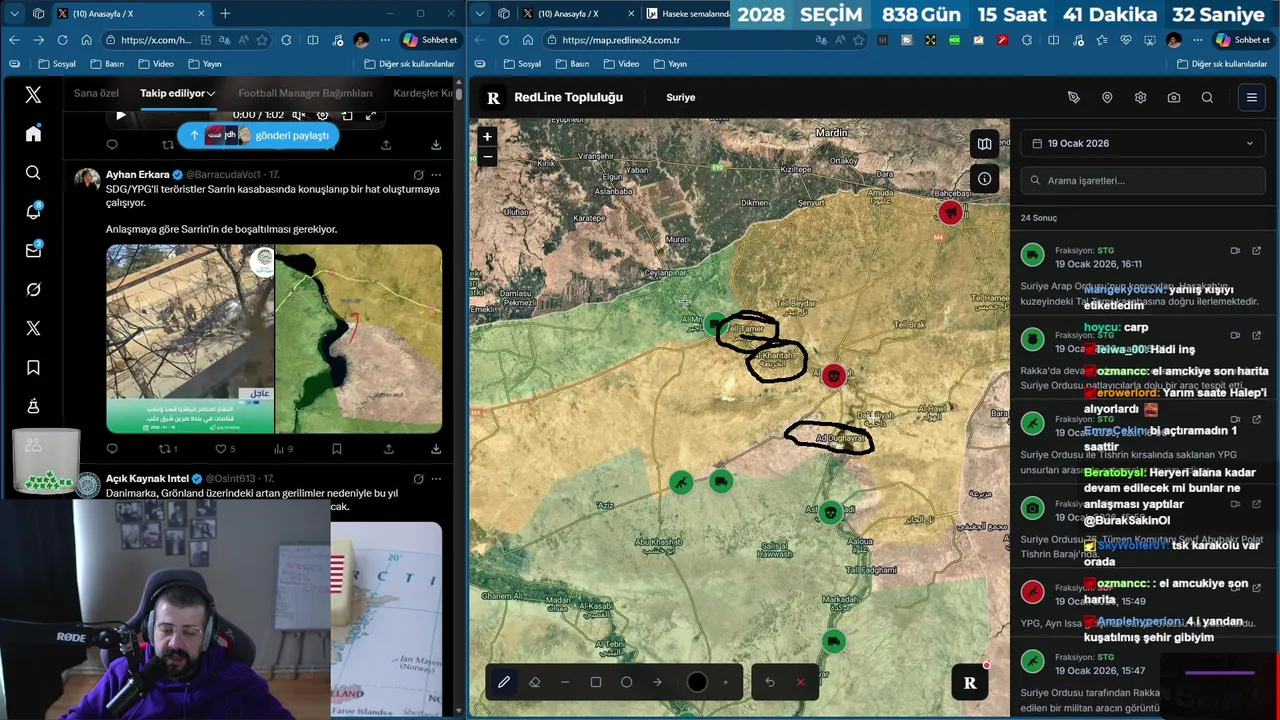Click the search magnifier in RedLine header
The height and width of the screenshot is (720, 1280).
point(1207,97)
